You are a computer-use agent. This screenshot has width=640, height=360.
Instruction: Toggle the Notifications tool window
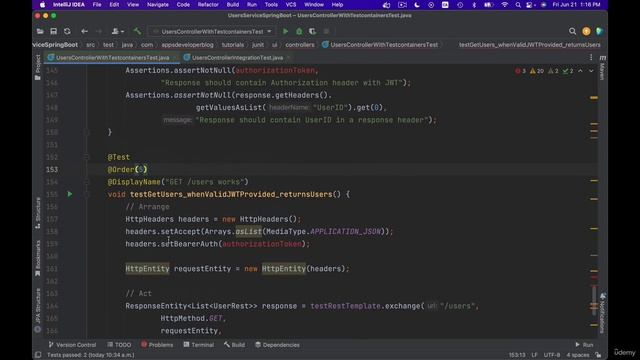tap(602, 313)
